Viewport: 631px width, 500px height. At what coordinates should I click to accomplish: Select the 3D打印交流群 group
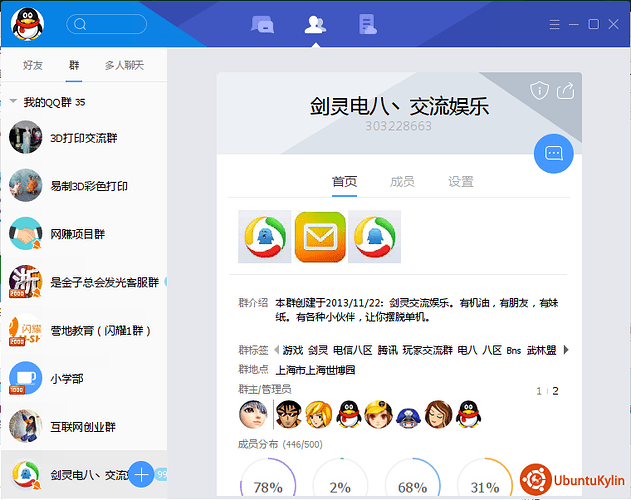(84, 138)
